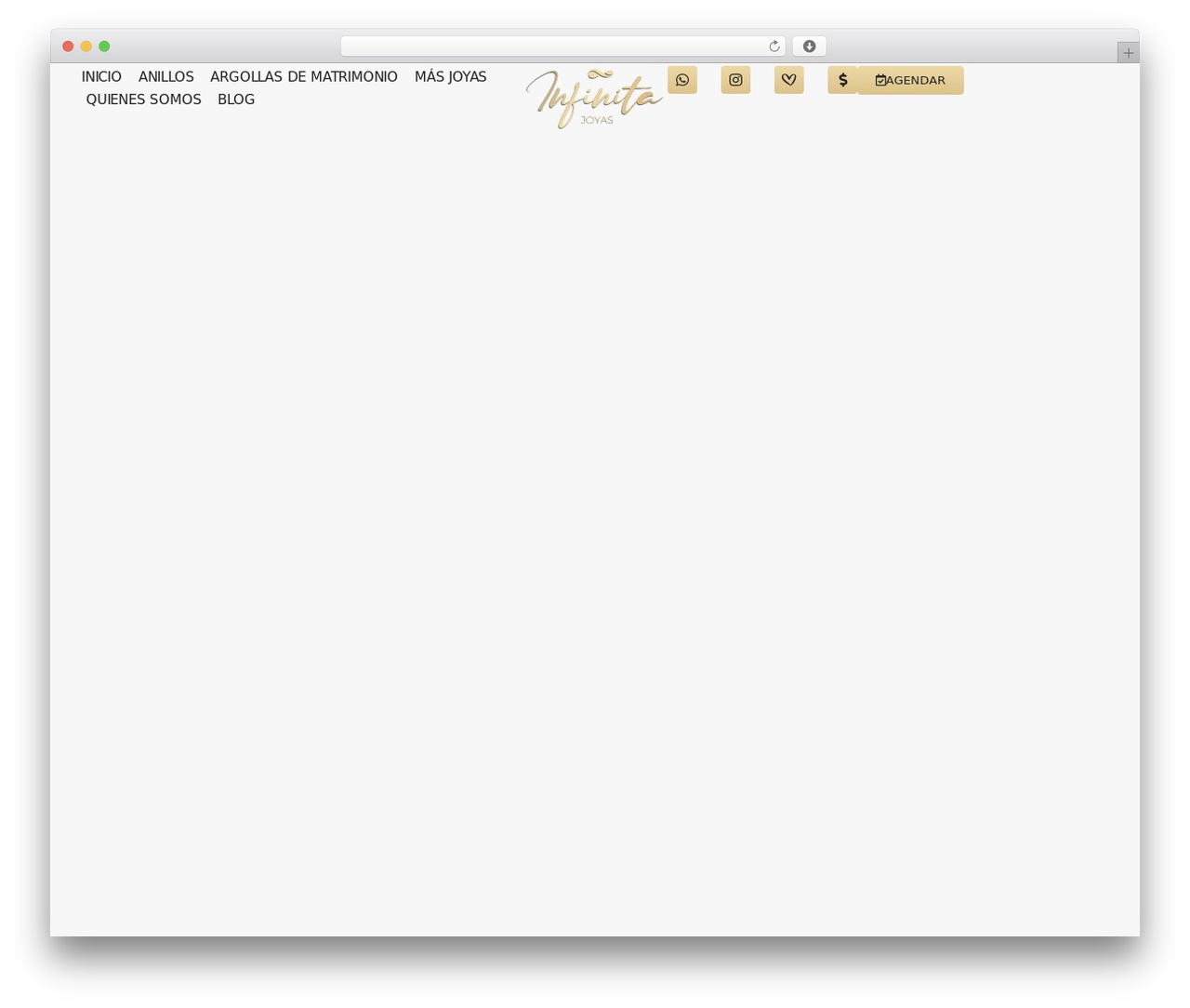Image resolution: width=1190 pixels, height=1008 pixels.
Task: Open the ANILLOS menu item
Action: 166,77
